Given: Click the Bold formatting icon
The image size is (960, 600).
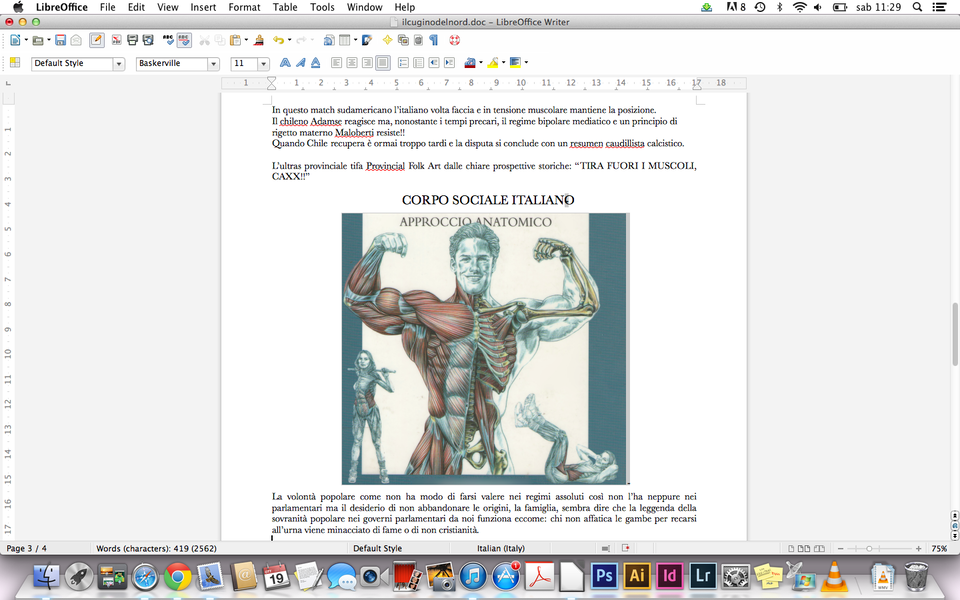Looking at the screenshot, I should 285,63.
